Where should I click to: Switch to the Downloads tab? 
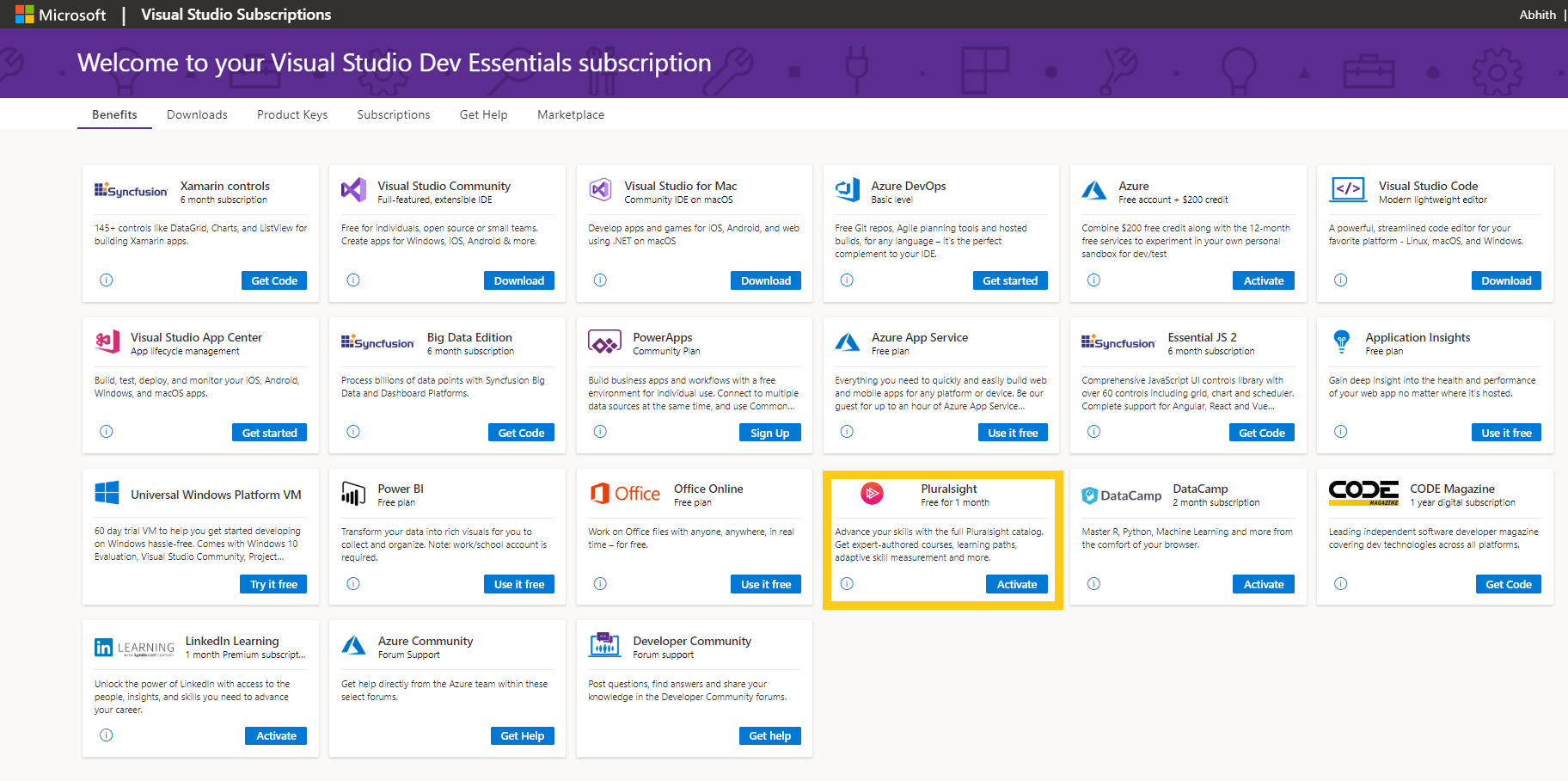pyautogui.click(x=197, y=114)
